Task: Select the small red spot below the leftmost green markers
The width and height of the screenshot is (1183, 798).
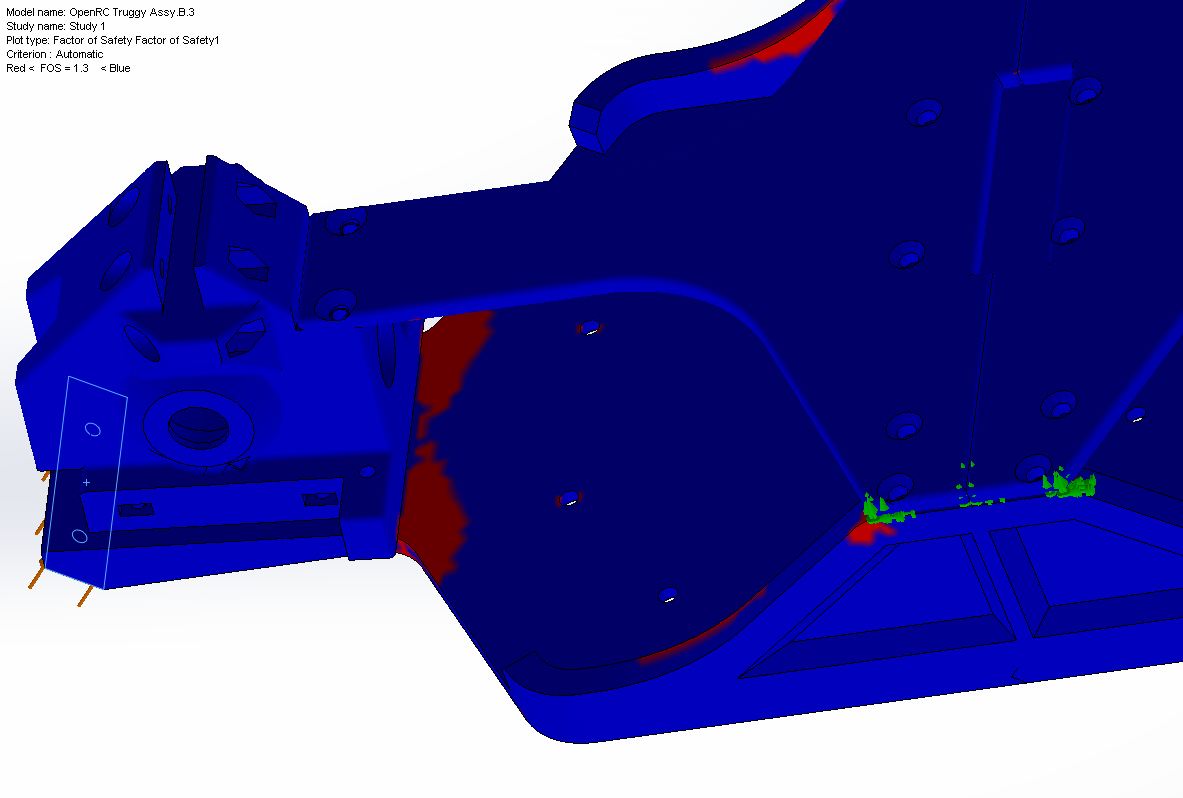Action: point(865,535)
